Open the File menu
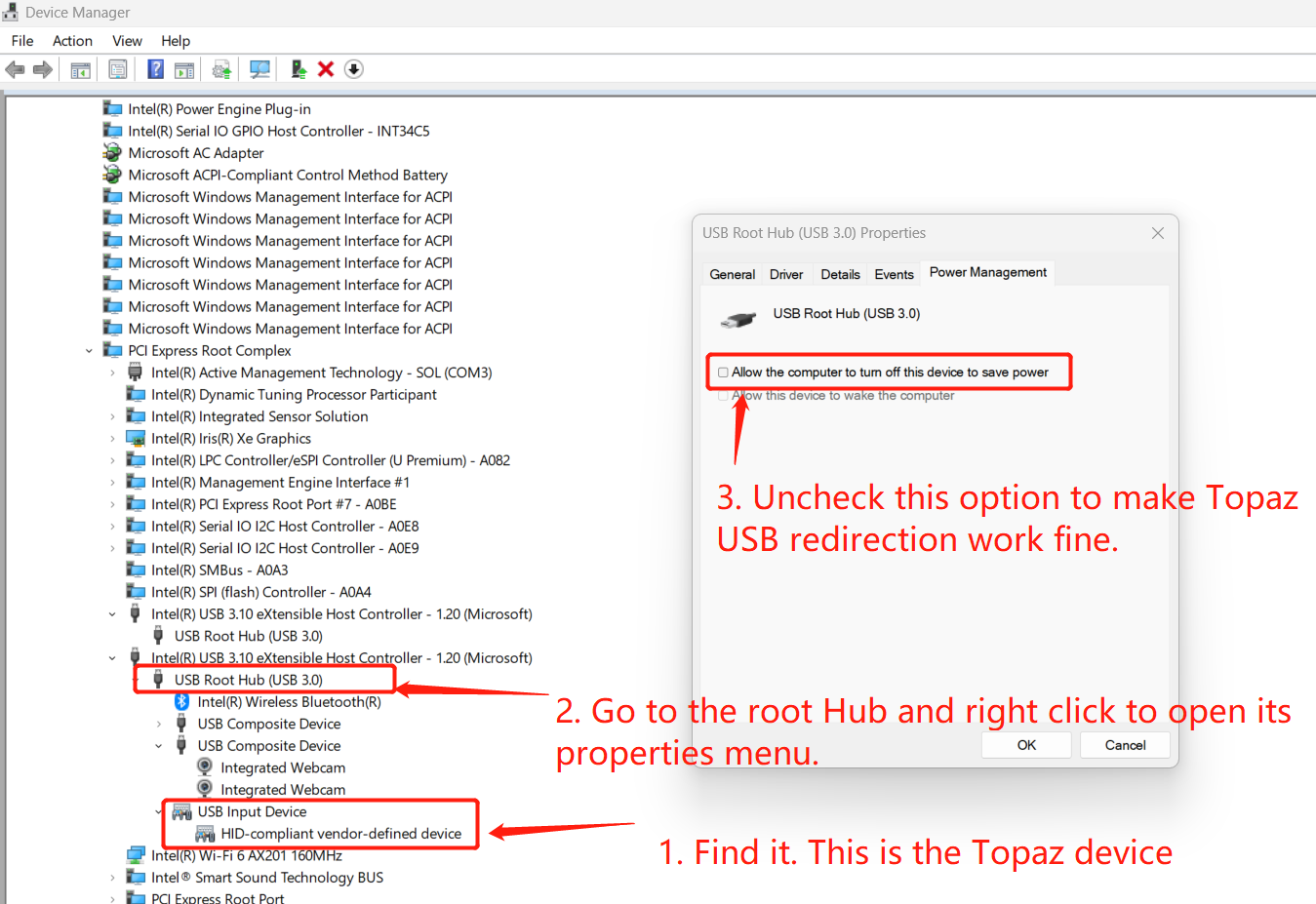This screenshot has height=904, width=1316. pyautogui.click(x=22, y=41)
